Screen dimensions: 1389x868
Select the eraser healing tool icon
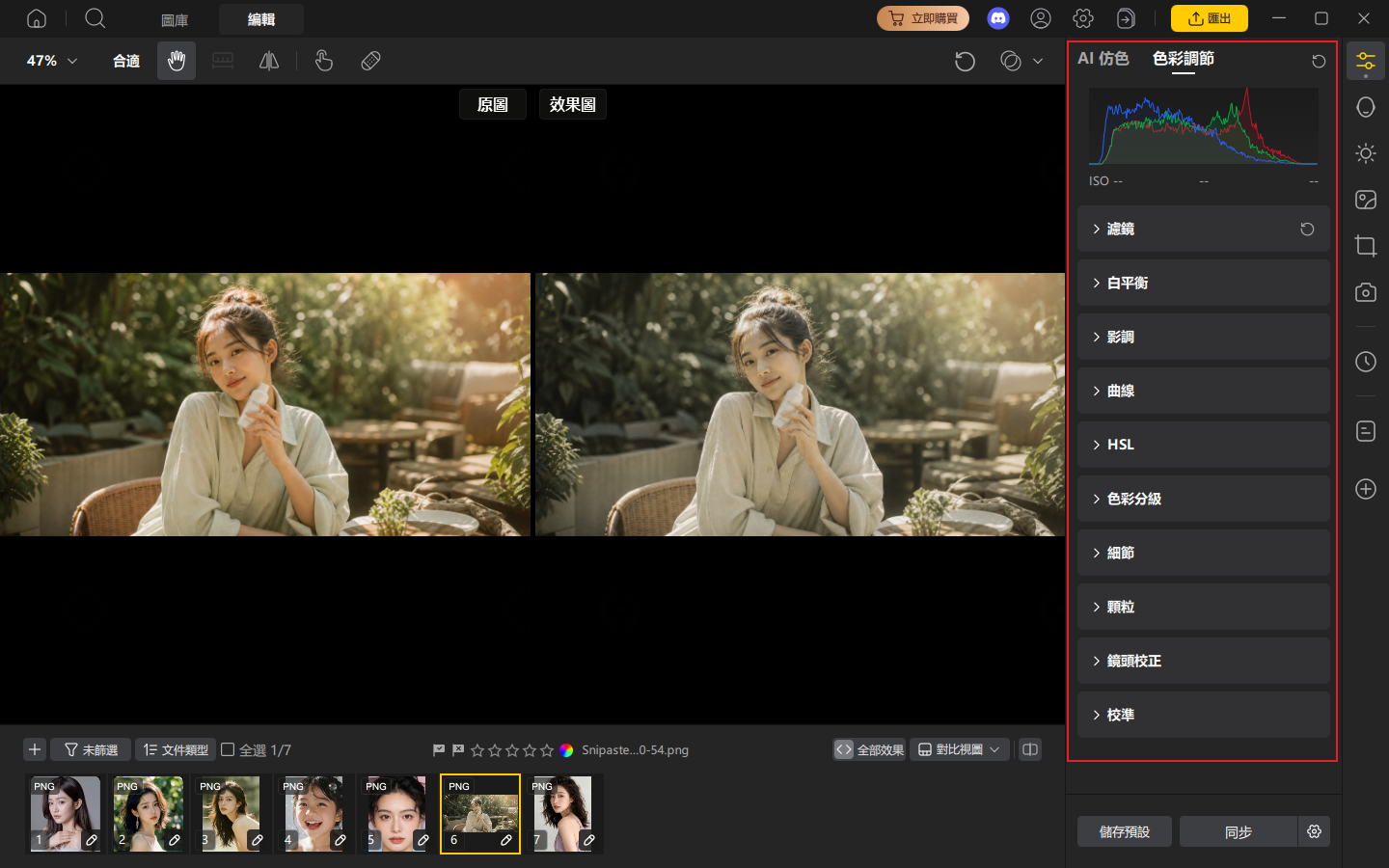coord(370,61)
